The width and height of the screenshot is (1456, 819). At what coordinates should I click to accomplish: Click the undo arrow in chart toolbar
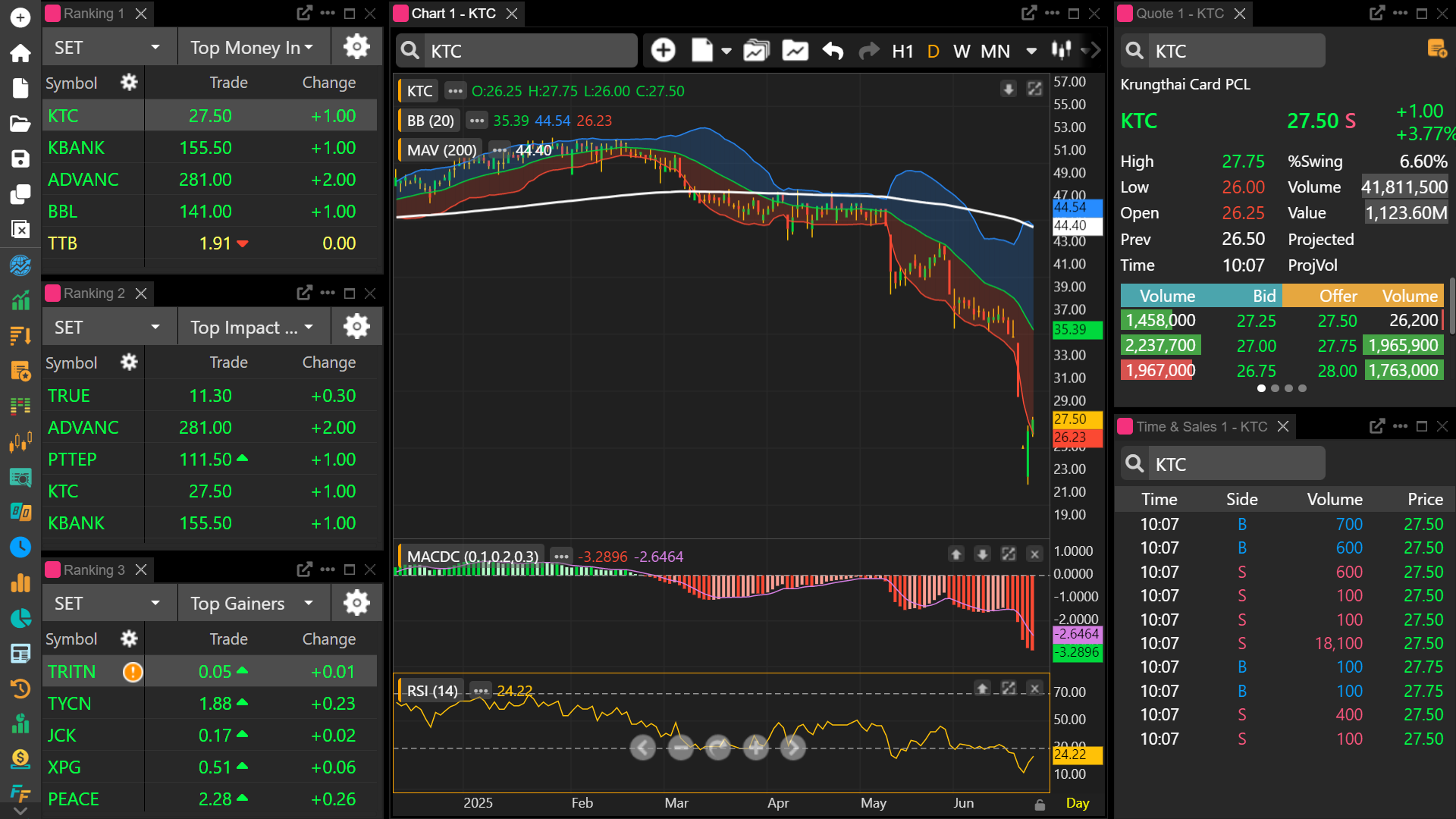pos(833,51)
